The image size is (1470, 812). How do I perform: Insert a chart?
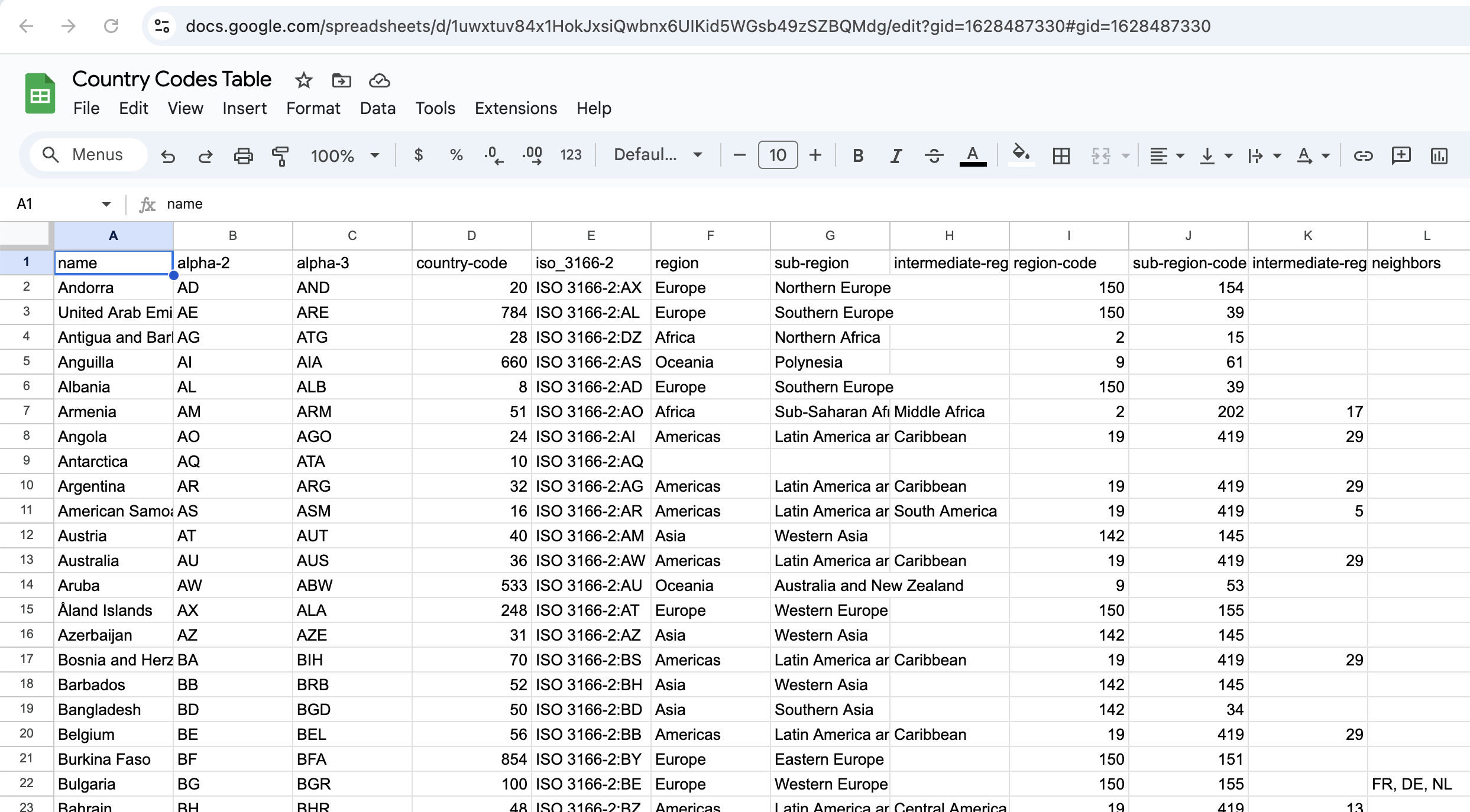tap(1439, 155)
